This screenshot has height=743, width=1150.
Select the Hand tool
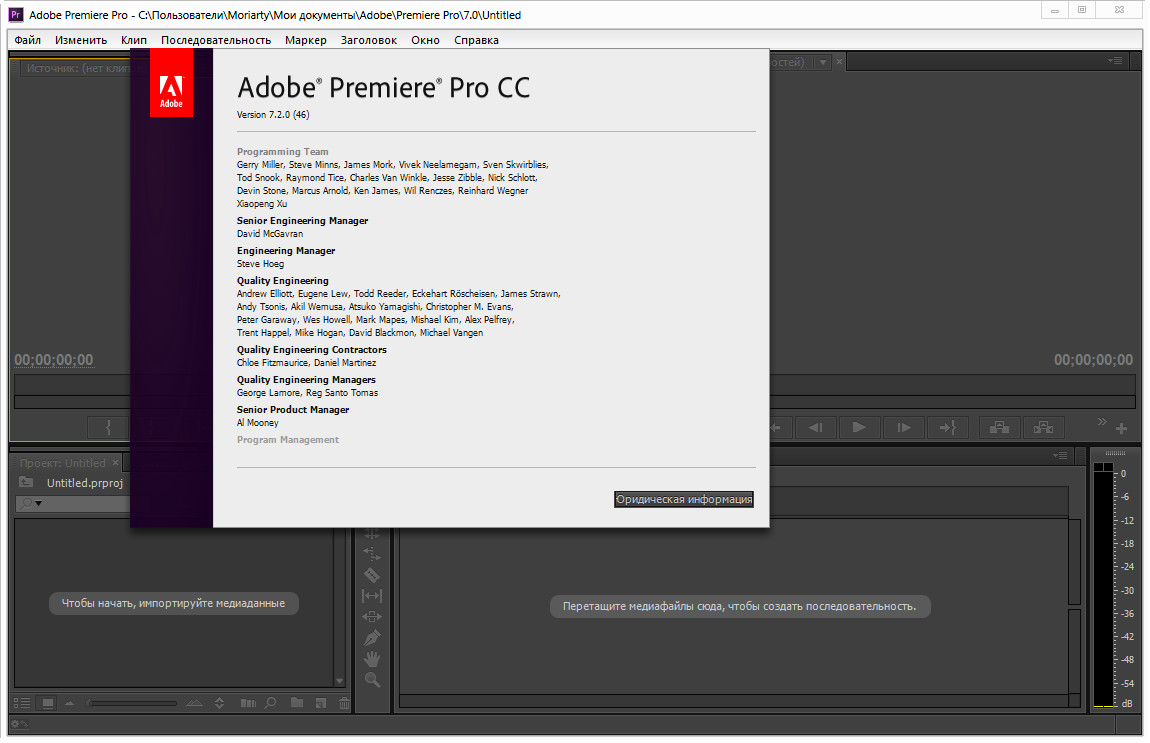372,659
